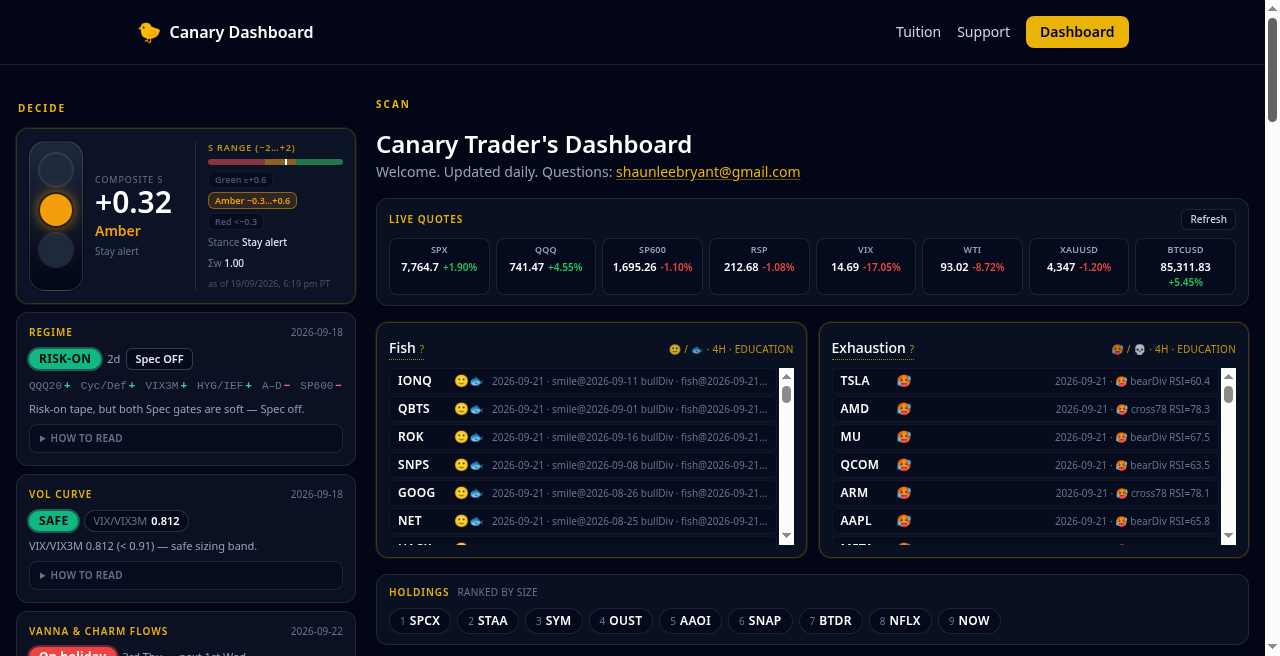The width and height of the screenshot is (1280, 656).
Task: Click GOOG row smile-fish emoji
Action: (469, 493)
